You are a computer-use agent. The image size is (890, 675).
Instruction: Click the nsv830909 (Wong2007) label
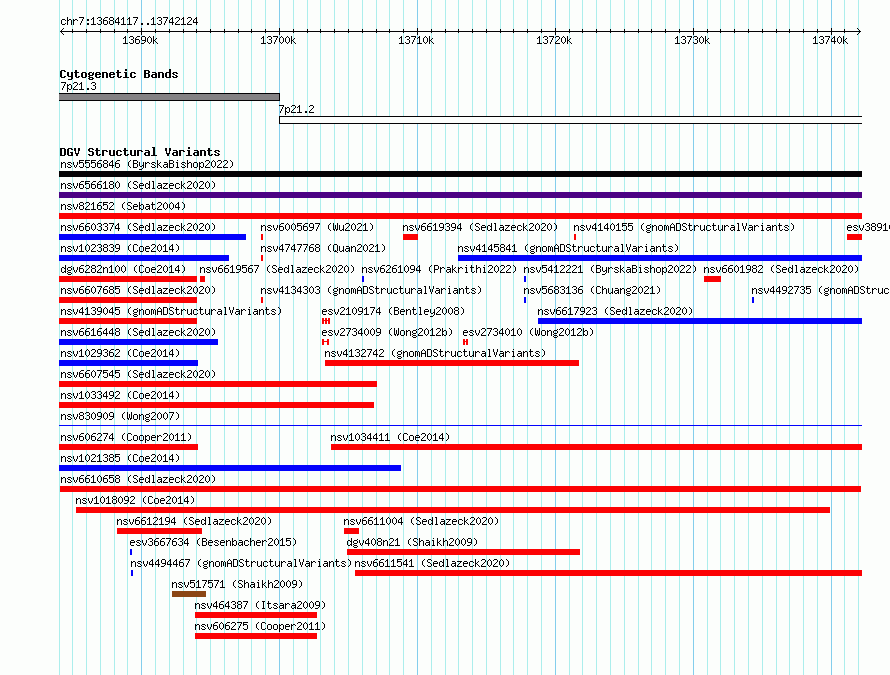pos(120,417)
